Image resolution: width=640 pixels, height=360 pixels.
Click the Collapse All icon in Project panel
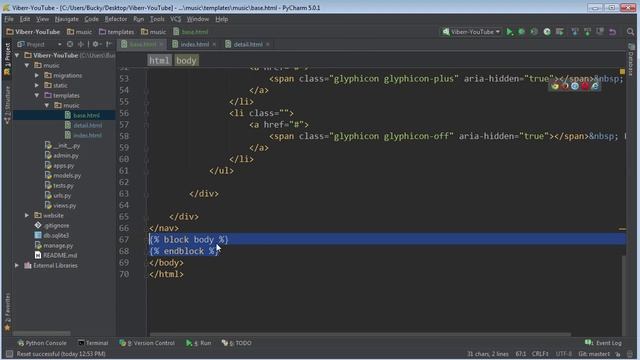click(81, 44)
